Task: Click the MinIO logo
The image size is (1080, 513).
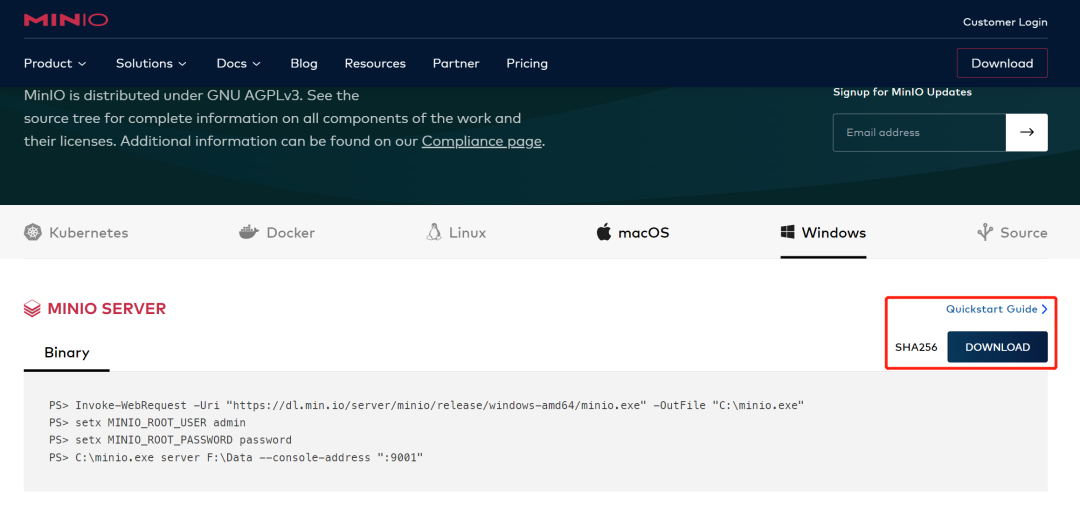Action: coord(65,20)
